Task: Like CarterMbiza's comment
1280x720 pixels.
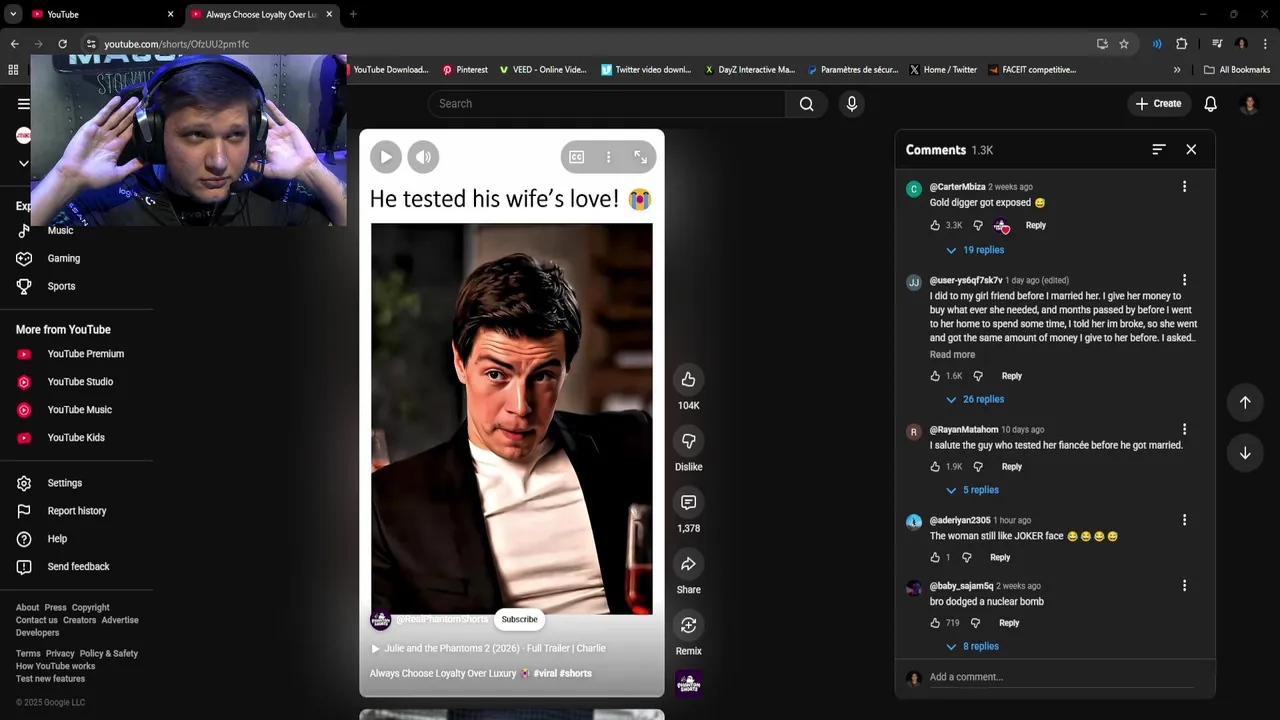Action: [935, 225]
